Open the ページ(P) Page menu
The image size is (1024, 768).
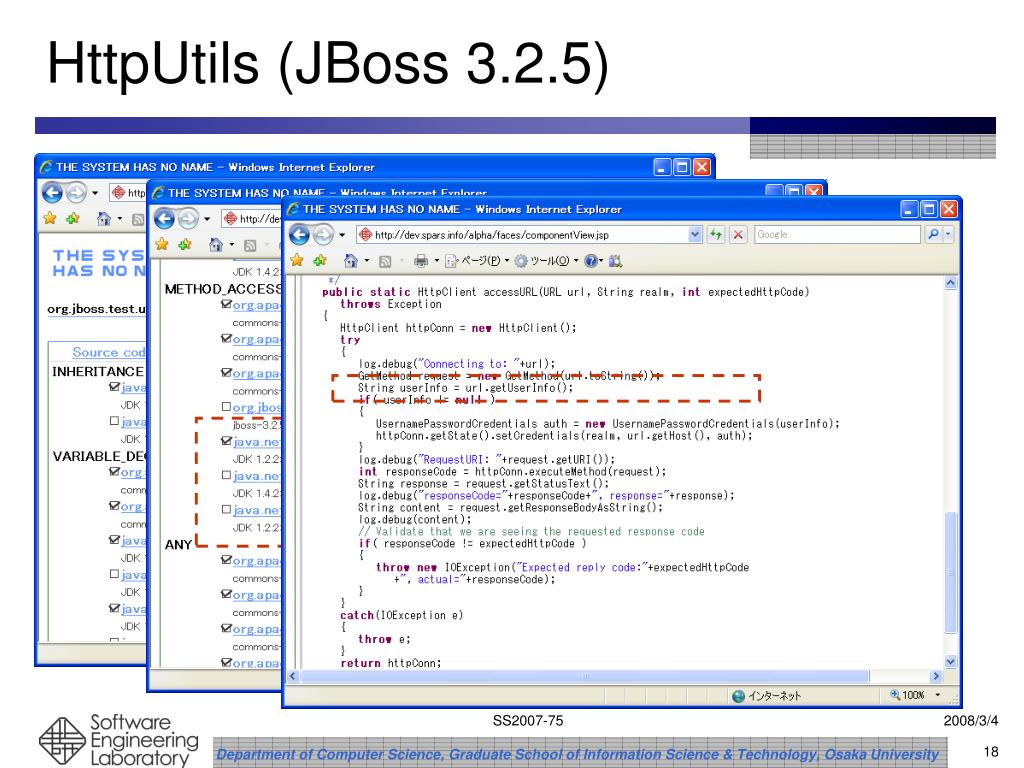point(477,261)
